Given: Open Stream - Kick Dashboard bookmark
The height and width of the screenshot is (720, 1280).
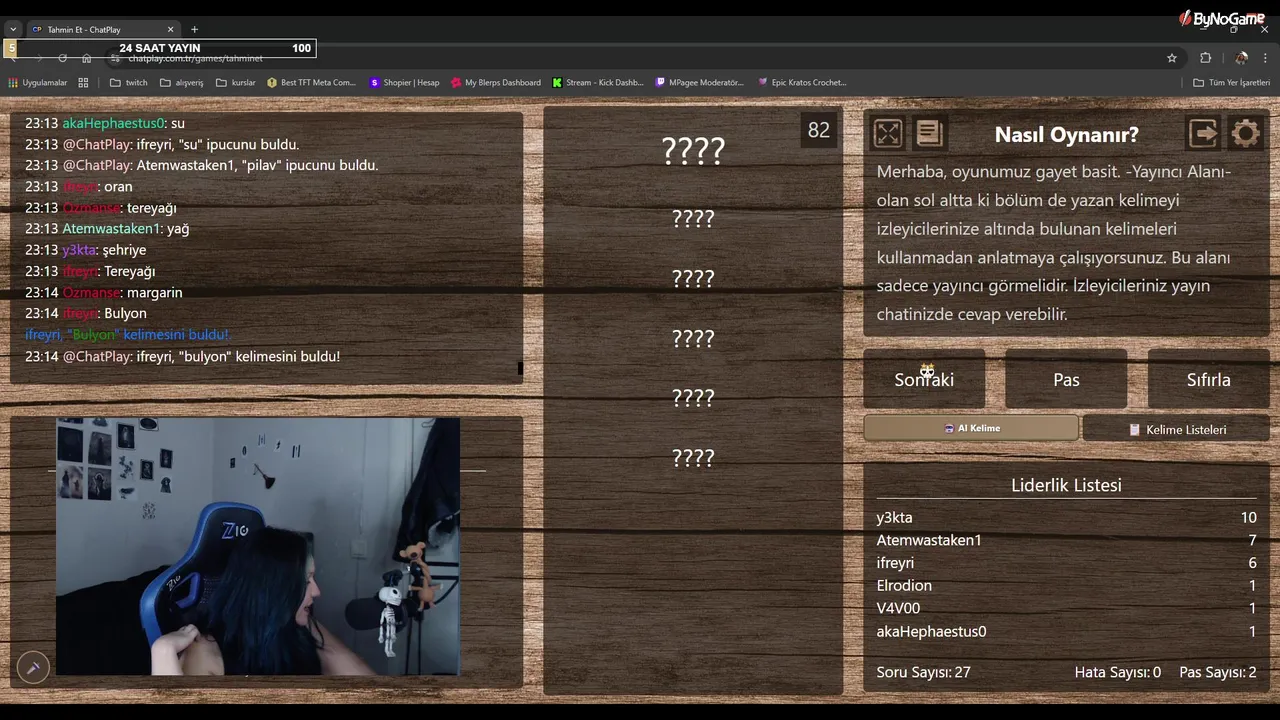Looking at the screenshot, I should pos(598,83).
